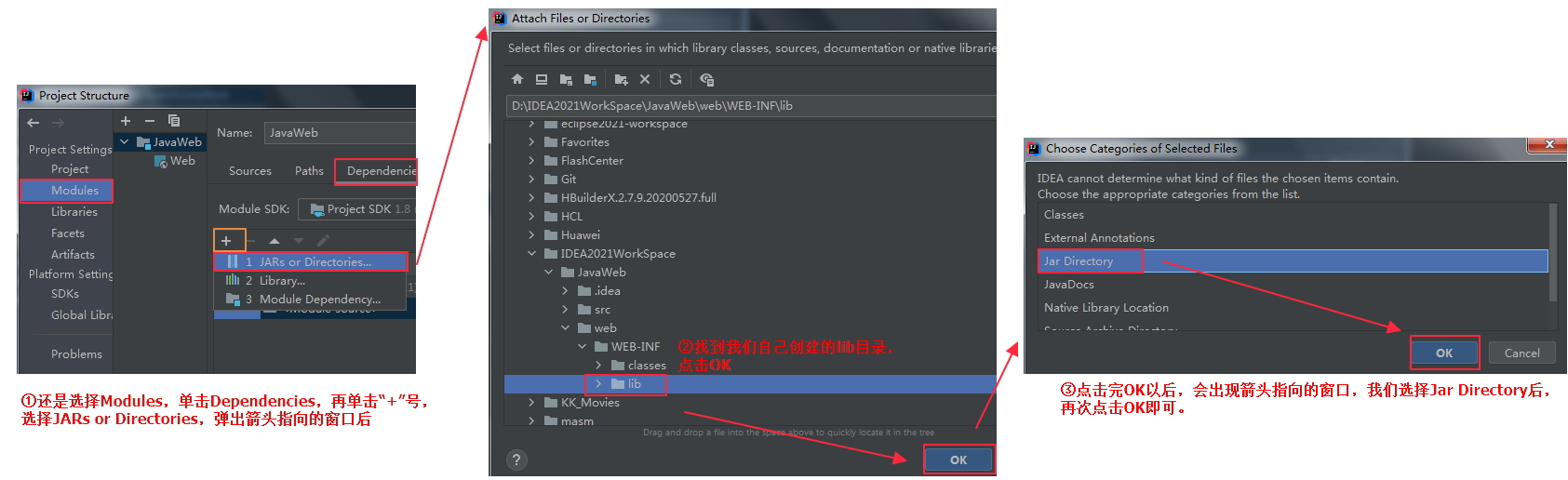Select module directory icon in file chooser
This screenshot has width=1568, height=480.
pos(590,79)
